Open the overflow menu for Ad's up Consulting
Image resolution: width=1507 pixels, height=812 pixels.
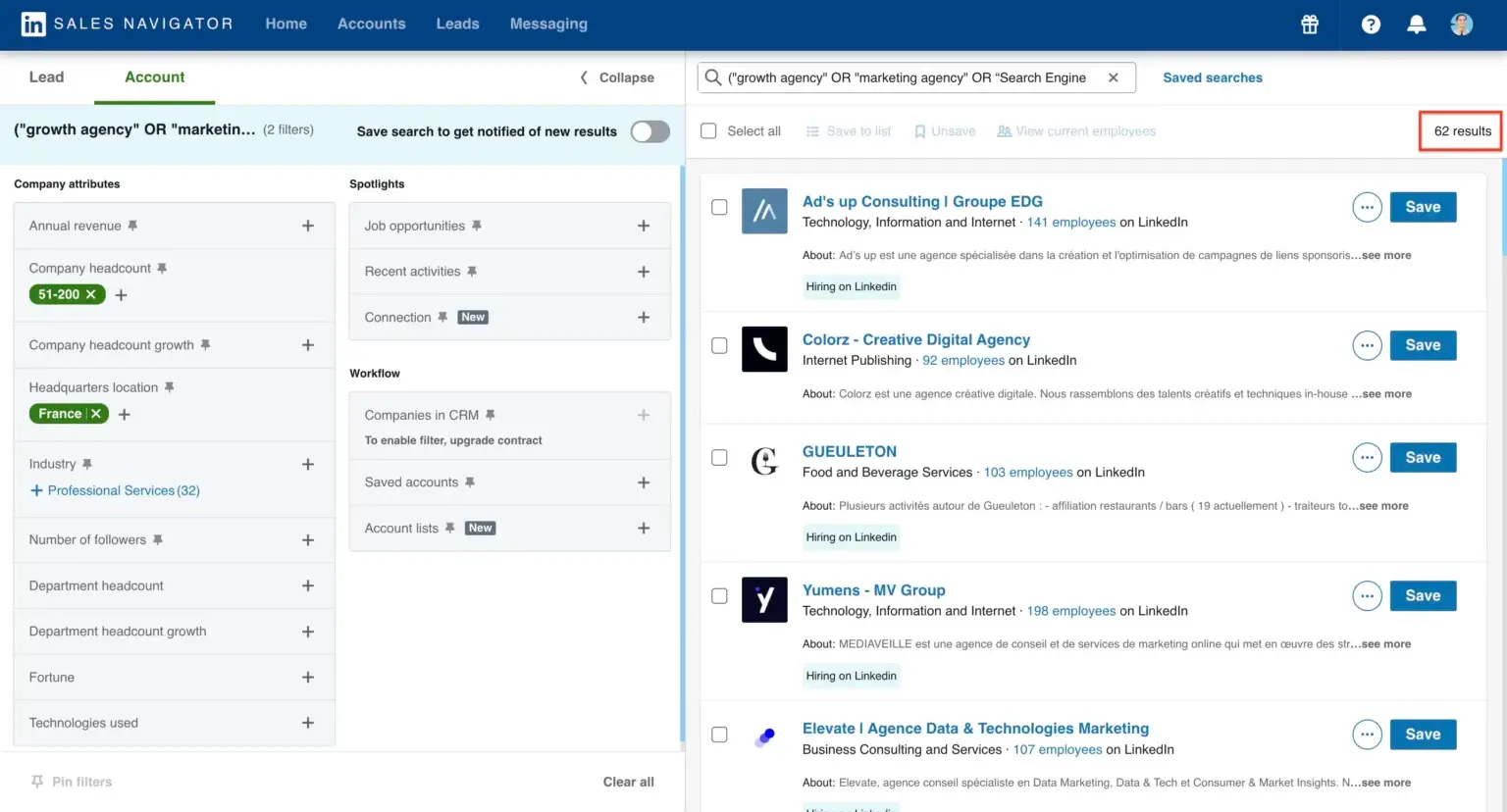(x=1367, y=207)
